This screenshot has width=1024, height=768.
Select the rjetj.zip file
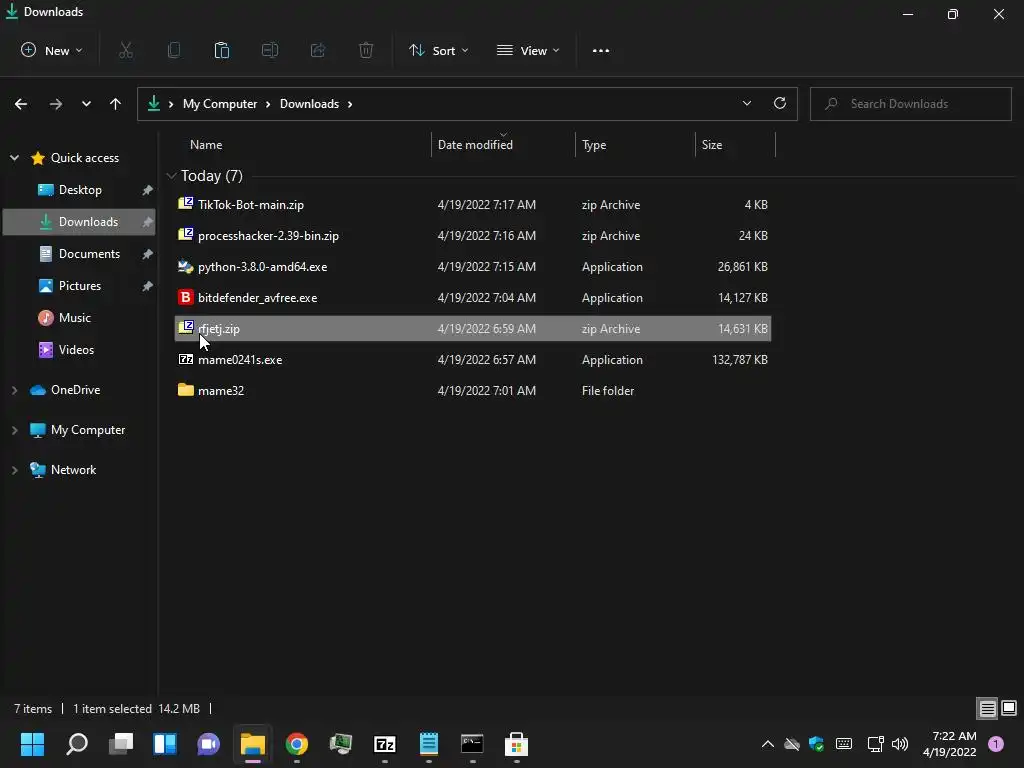pyautogui.click(x=472, y=328)
